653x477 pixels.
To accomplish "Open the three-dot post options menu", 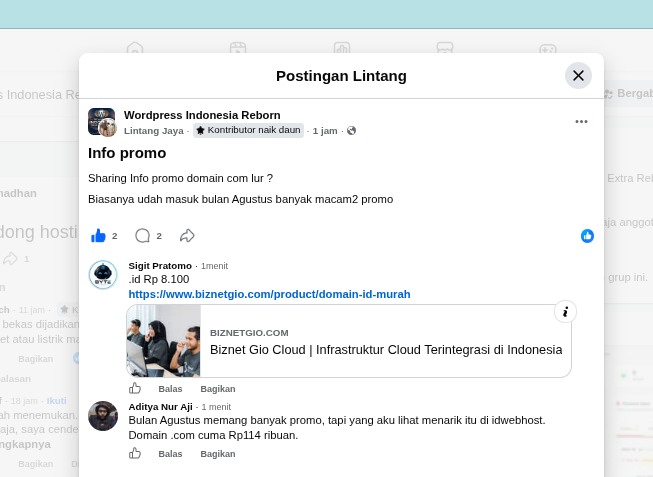I will point(581,122).
